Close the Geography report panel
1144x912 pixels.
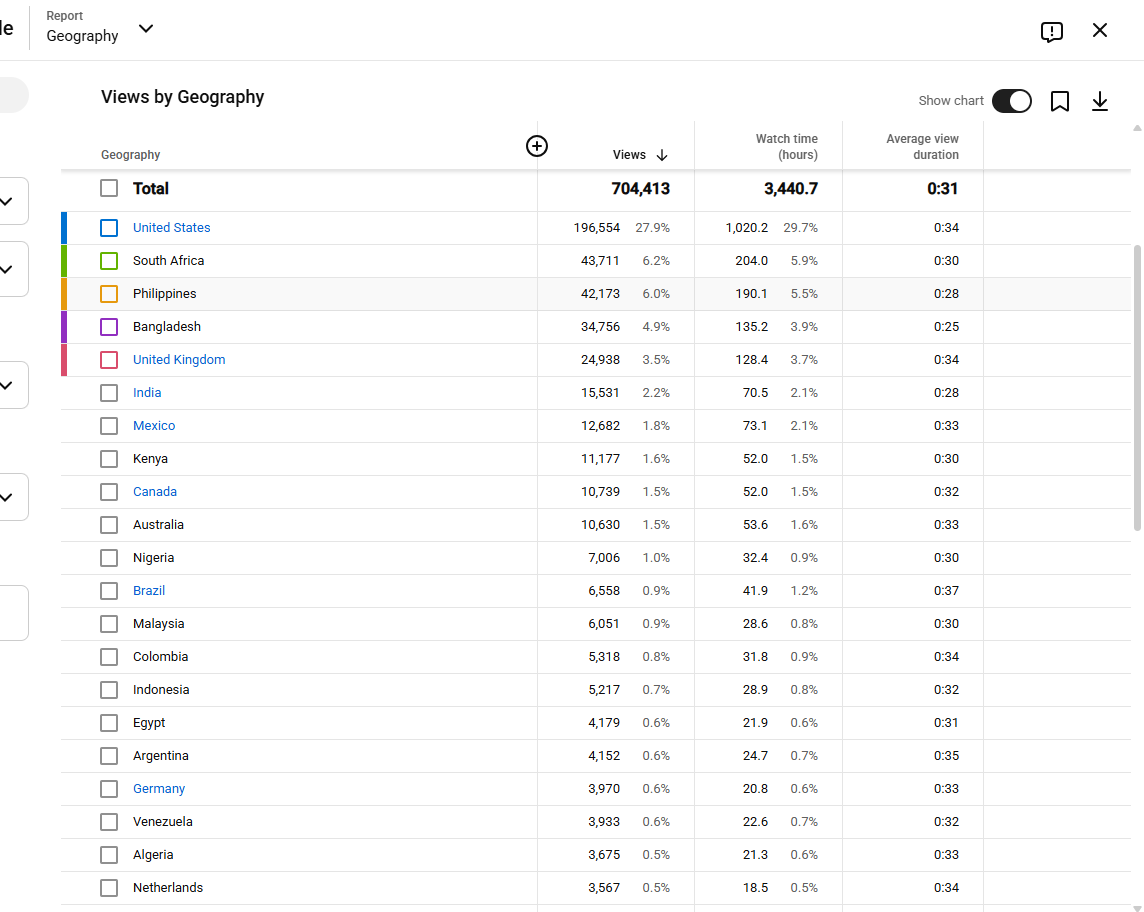click(x=1099, y=30)
